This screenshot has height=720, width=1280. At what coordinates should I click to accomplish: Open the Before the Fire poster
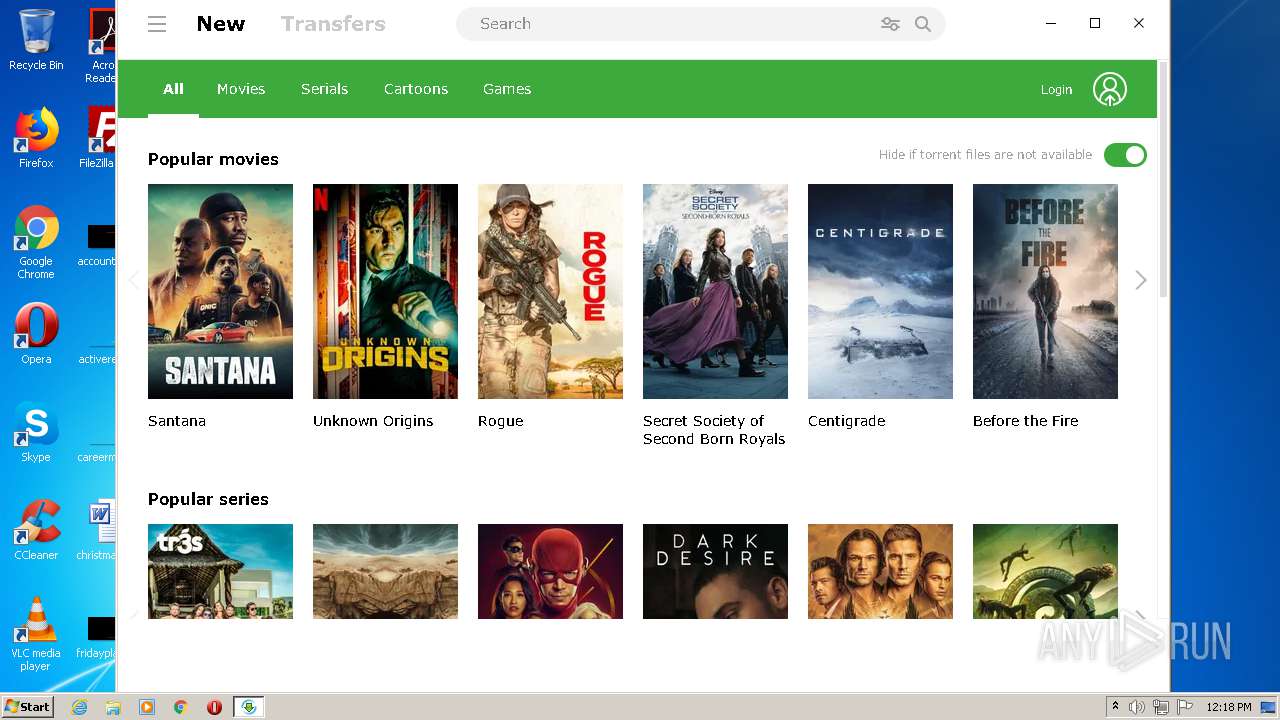pyautogui.click(x=1045, y=291)
